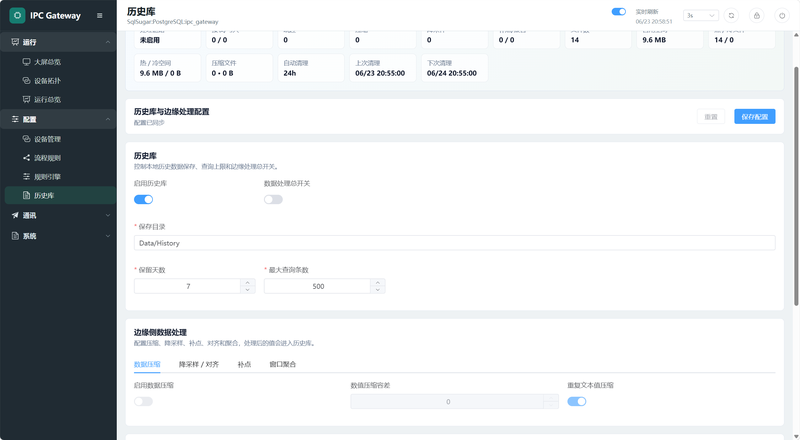Image resolution: width=800 pixels, height=440 pixels.
Task: Open 大屏总览 in the sidebar
Action: tap(58, 62)
